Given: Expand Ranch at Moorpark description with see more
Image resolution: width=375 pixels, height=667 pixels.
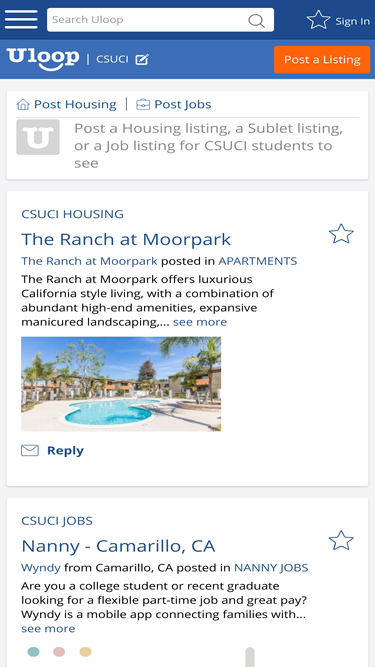Looking at the screenshot, I should pyautogui.click(x=200, y=322).
